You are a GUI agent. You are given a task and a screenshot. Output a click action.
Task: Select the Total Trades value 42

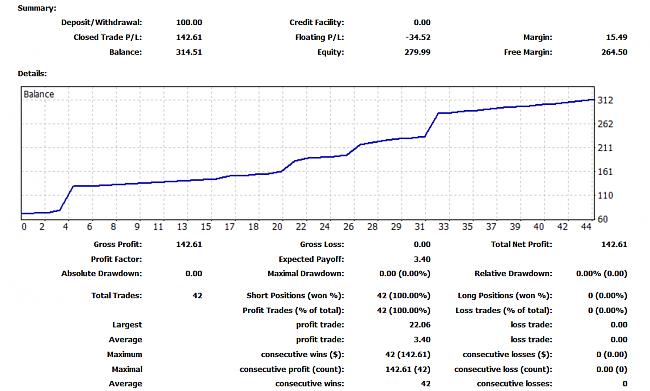(x=197, y=296)
